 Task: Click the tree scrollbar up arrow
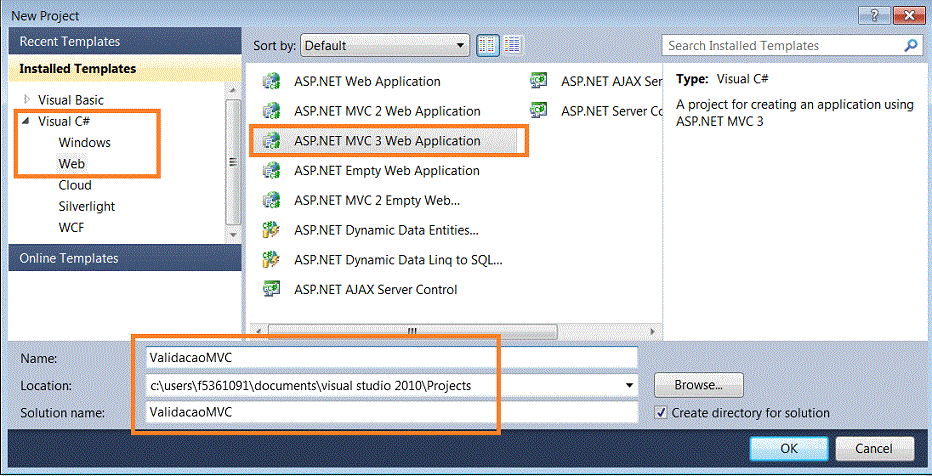tap(233, 90)
